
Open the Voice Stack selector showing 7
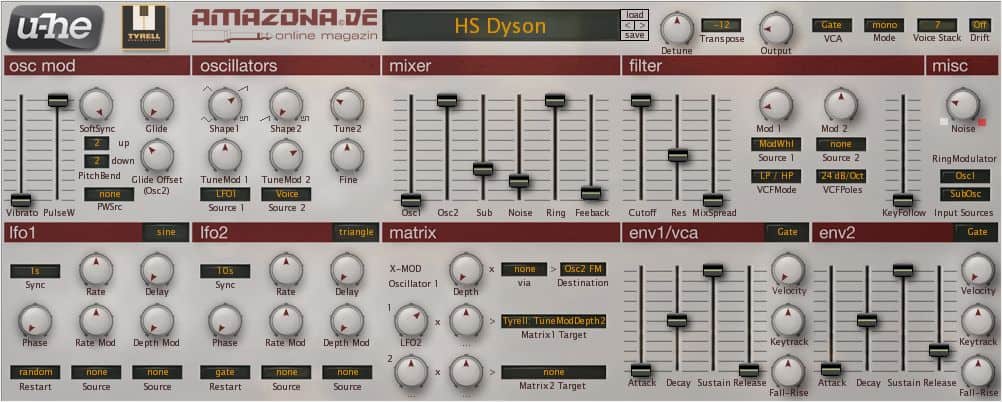point(937,25)
